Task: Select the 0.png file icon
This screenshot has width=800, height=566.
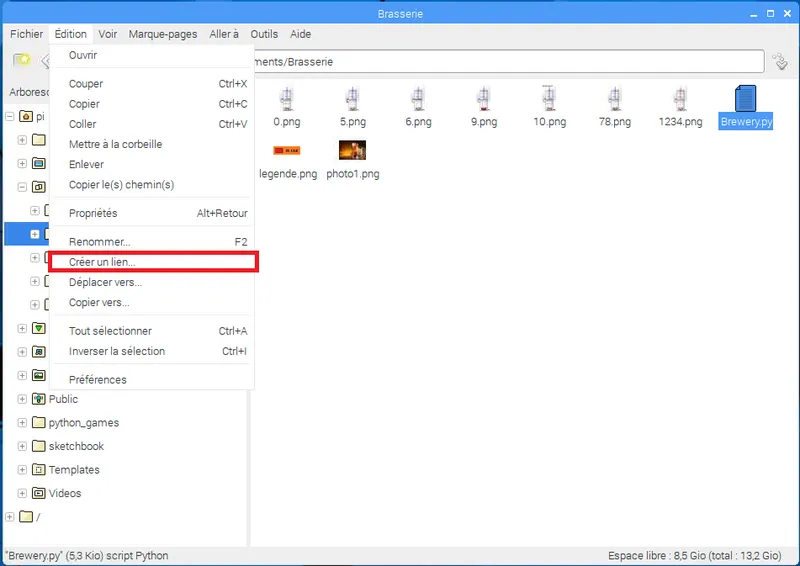Action: click(287, 100)
